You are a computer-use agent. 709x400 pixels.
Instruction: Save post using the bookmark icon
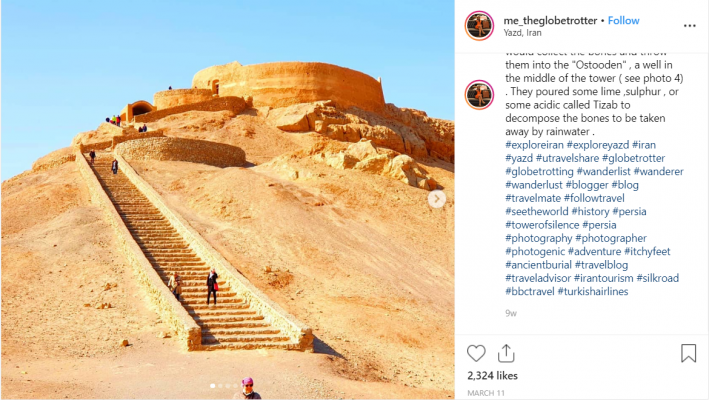point(688,353)
